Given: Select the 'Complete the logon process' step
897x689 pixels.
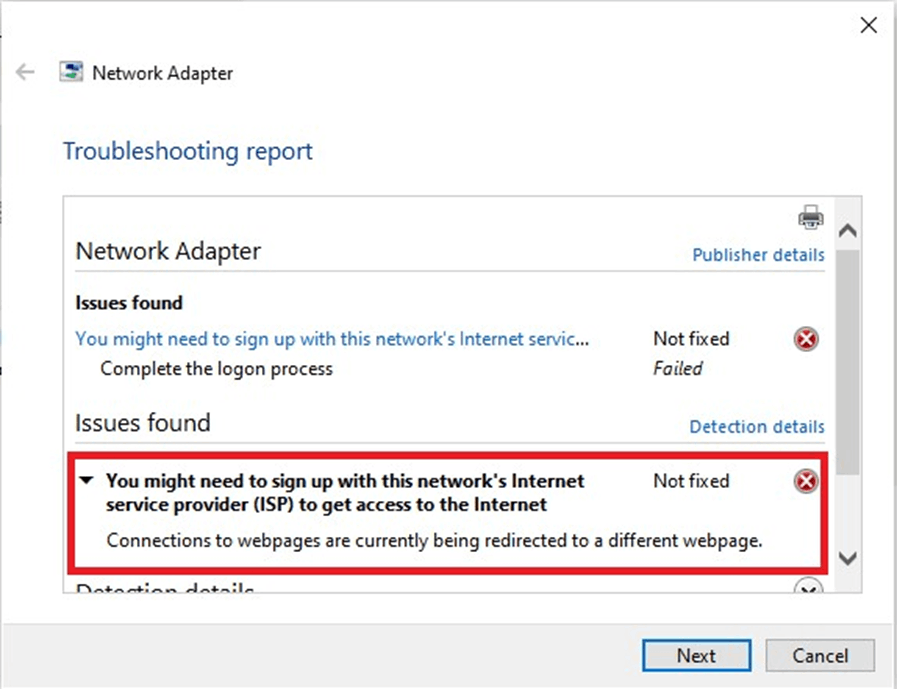Looking at the screenshot, I should (x=216, y=369).
